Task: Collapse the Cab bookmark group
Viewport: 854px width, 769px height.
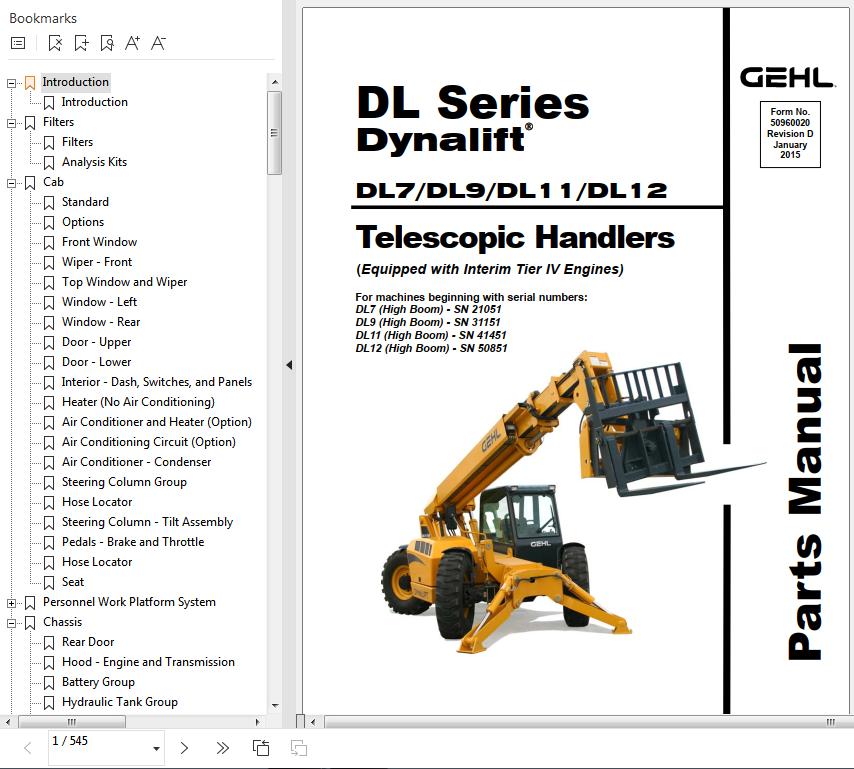Action: [x=11, y=184]
